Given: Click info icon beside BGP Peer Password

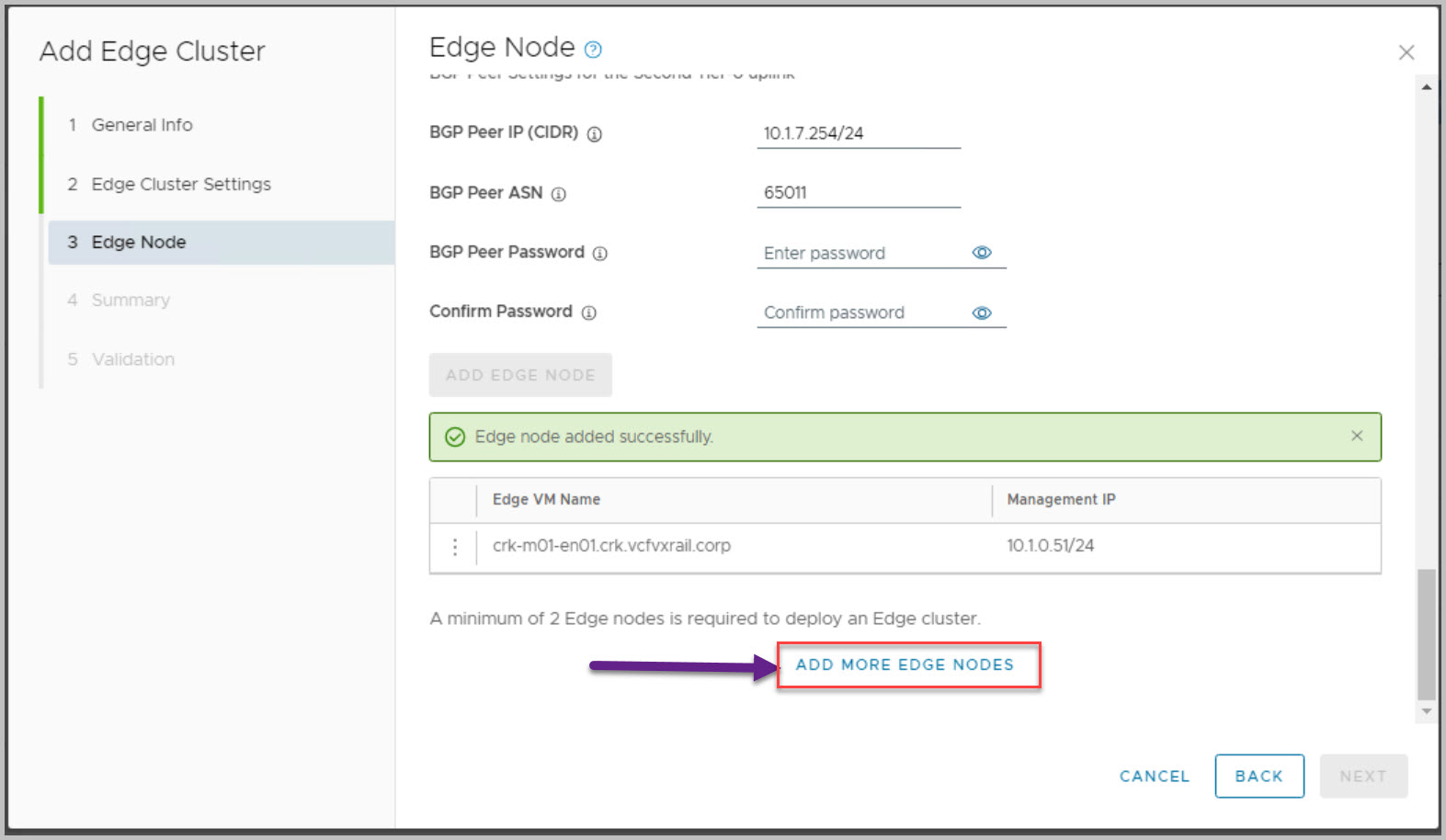Looking at the screenshot, I should pyautogui.click(x=600, y=254).
